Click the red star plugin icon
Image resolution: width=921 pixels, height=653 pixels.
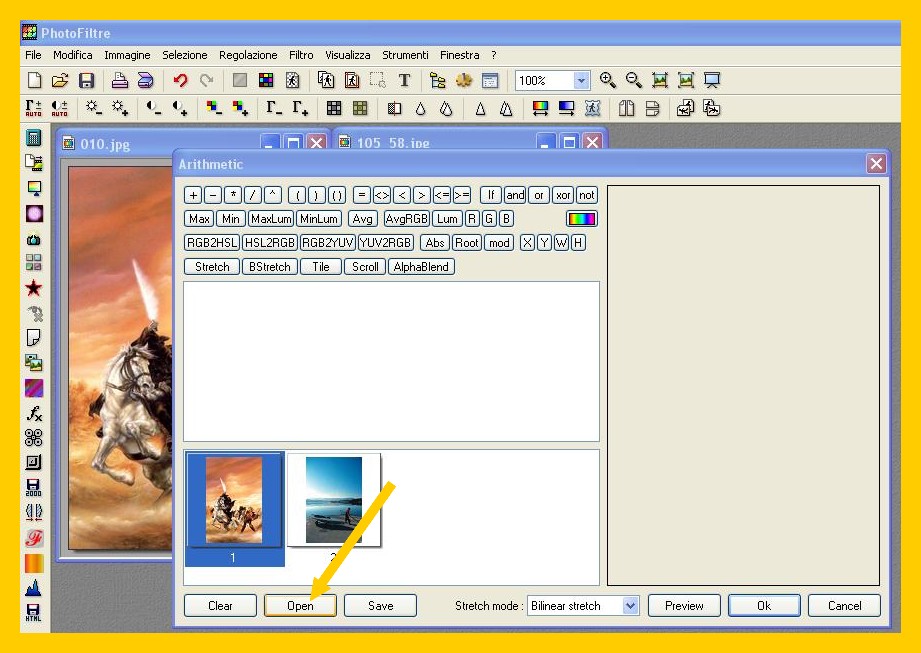click(x=34, y=288)
